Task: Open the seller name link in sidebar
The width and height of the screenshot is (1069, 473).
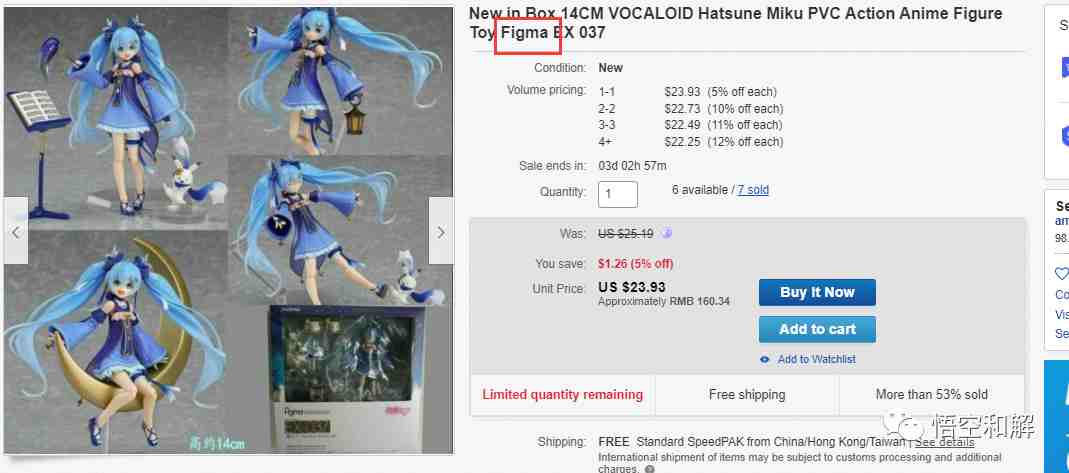Action: click(1062, 221)
